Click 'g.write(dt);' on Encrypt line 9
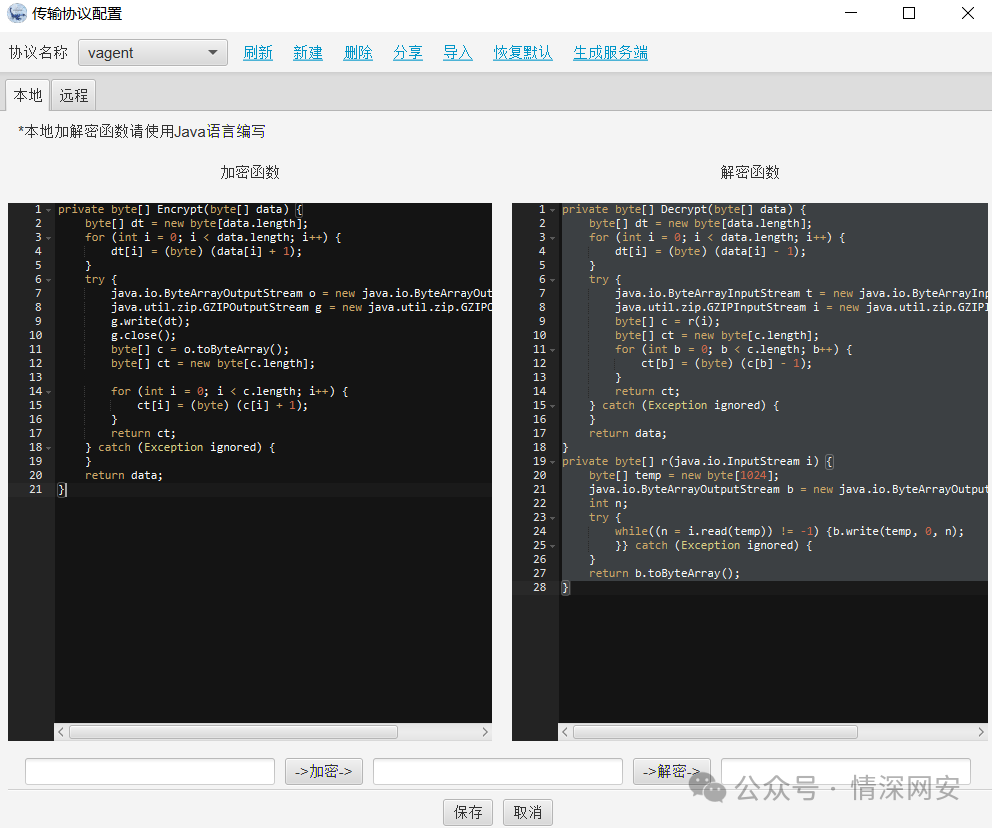Viewport: 992px width, 828px height. tap(151, 322)
